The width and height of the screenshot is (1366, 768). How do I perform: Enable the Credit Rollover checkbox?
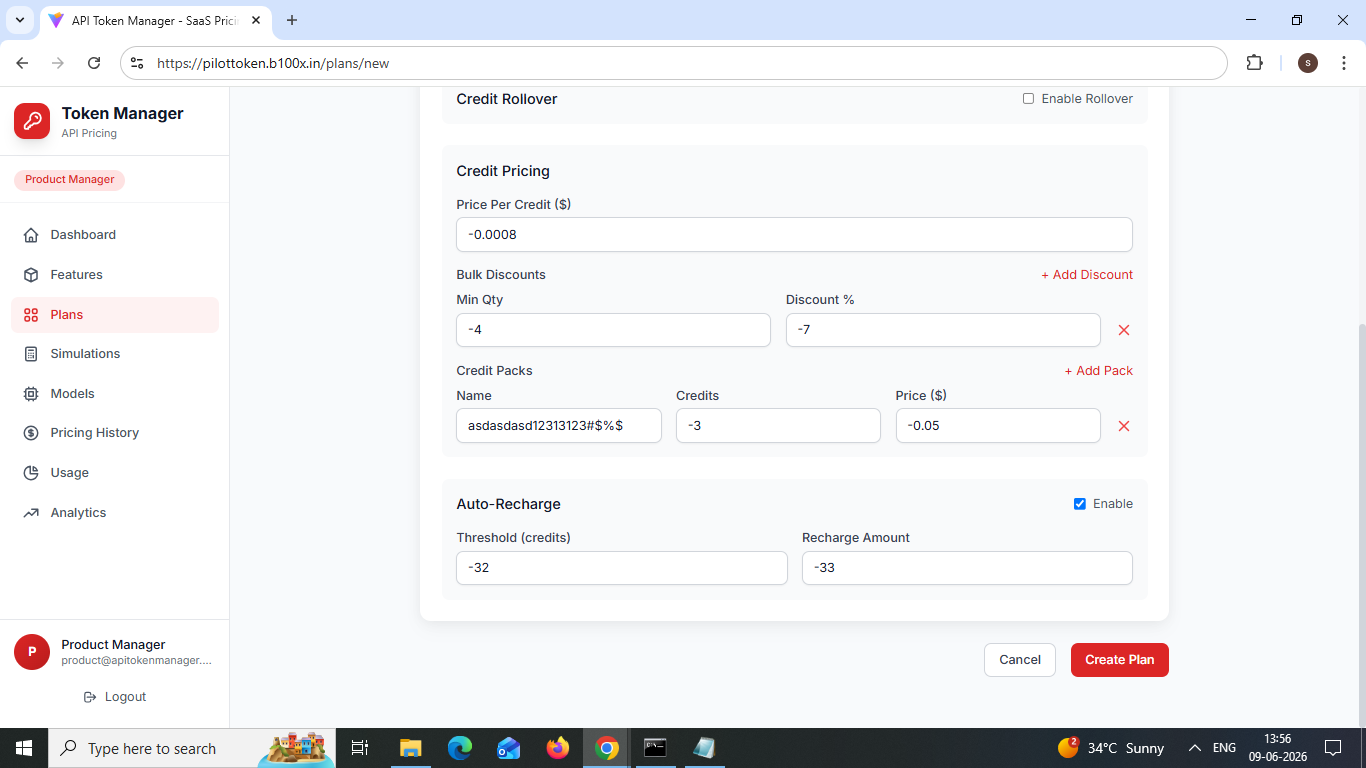pyautogui.click(x=1028, y=99)
